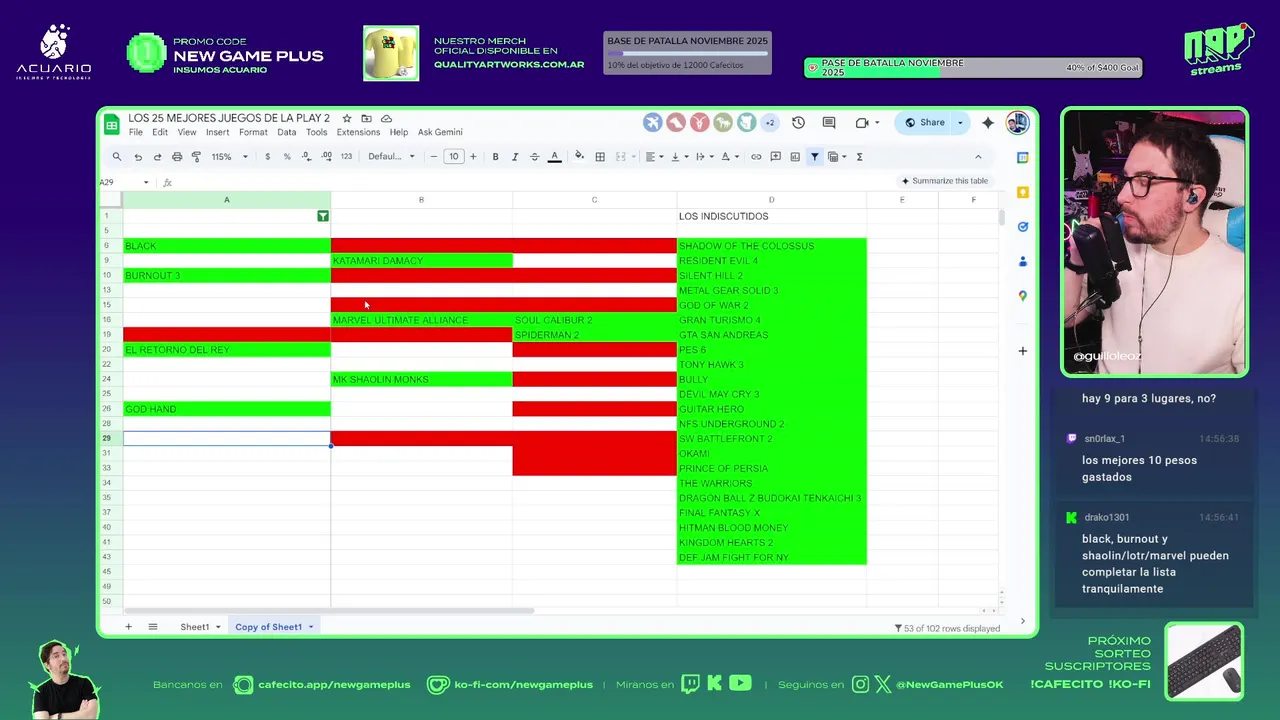Open the Edit menu
Image resolution: width=1280 pixels, height=720 pixels.
pyautogui.click(x=160, y=132)
